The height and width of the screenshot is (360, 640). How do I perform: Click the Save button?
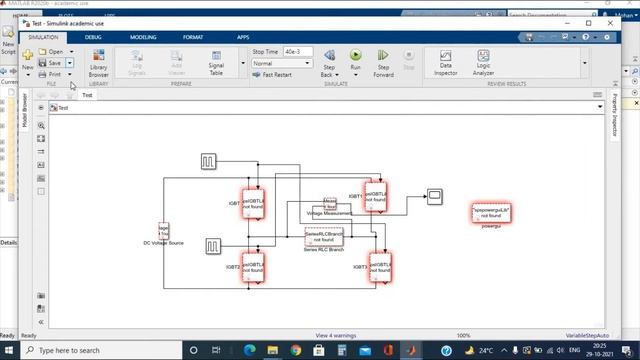tap(50, 63)
